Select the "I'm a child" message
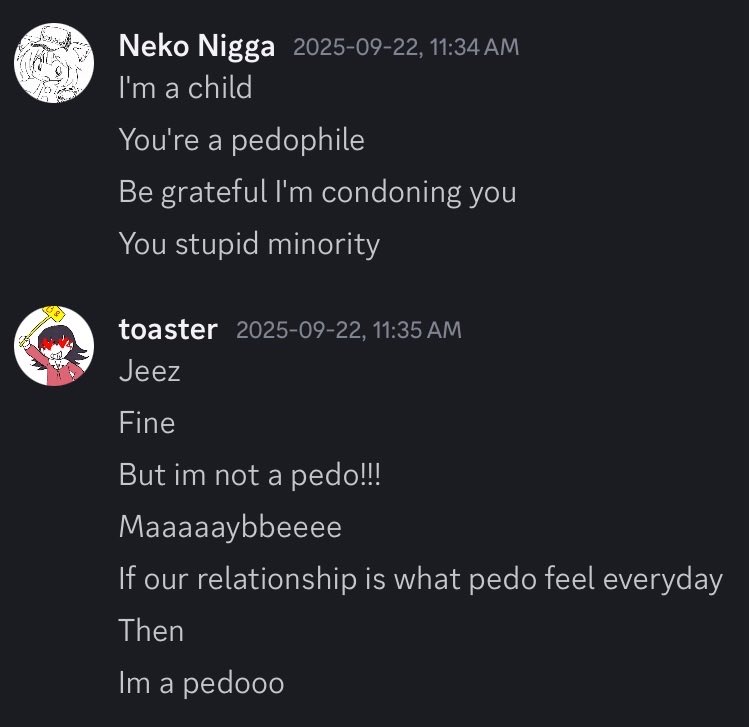Screen dimensions: 749x727 click(185, 88)
